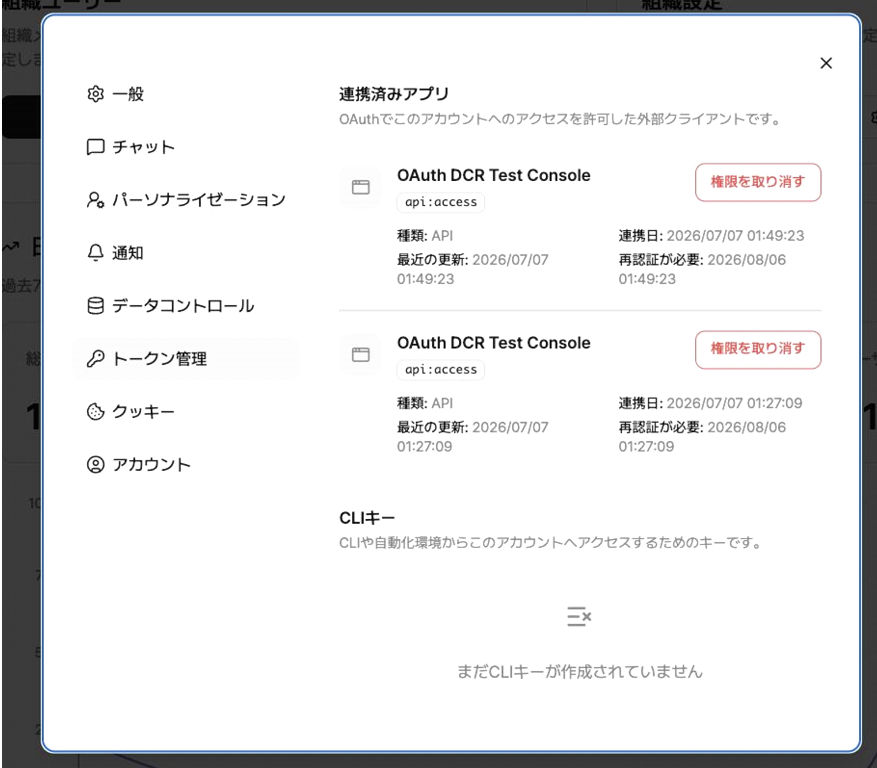Click the empty list icon above まだCLIキーが作成されていません
This screenshot has height=768, width=877.
point(579,616)
